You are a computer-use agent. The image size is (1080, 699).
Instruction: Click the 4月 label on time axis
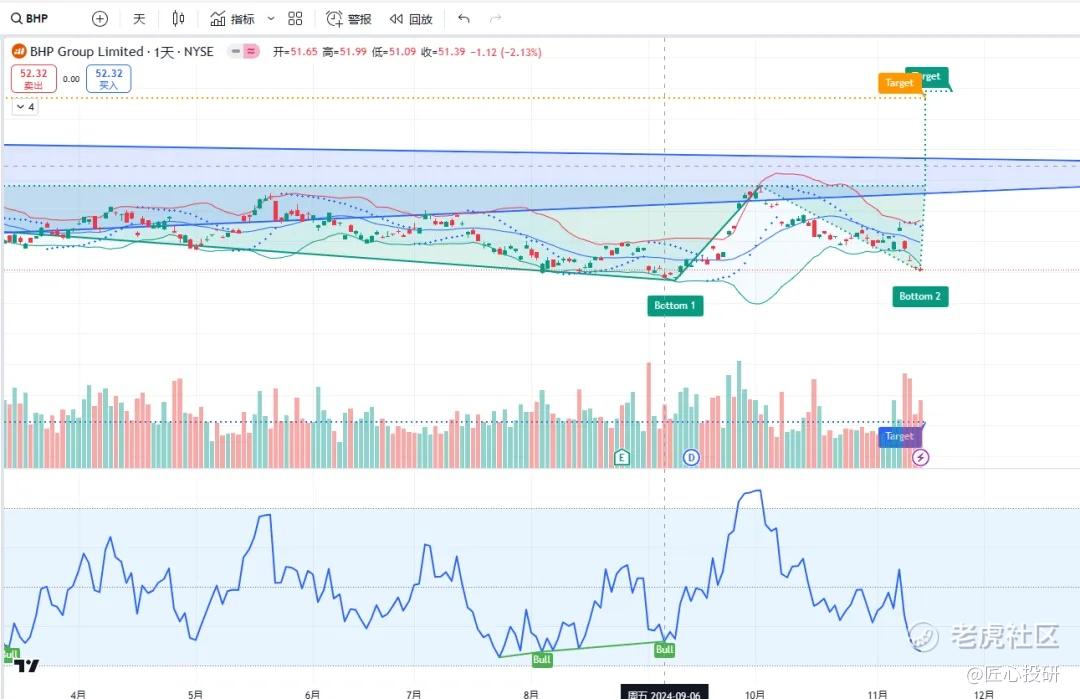click(78, 693)
